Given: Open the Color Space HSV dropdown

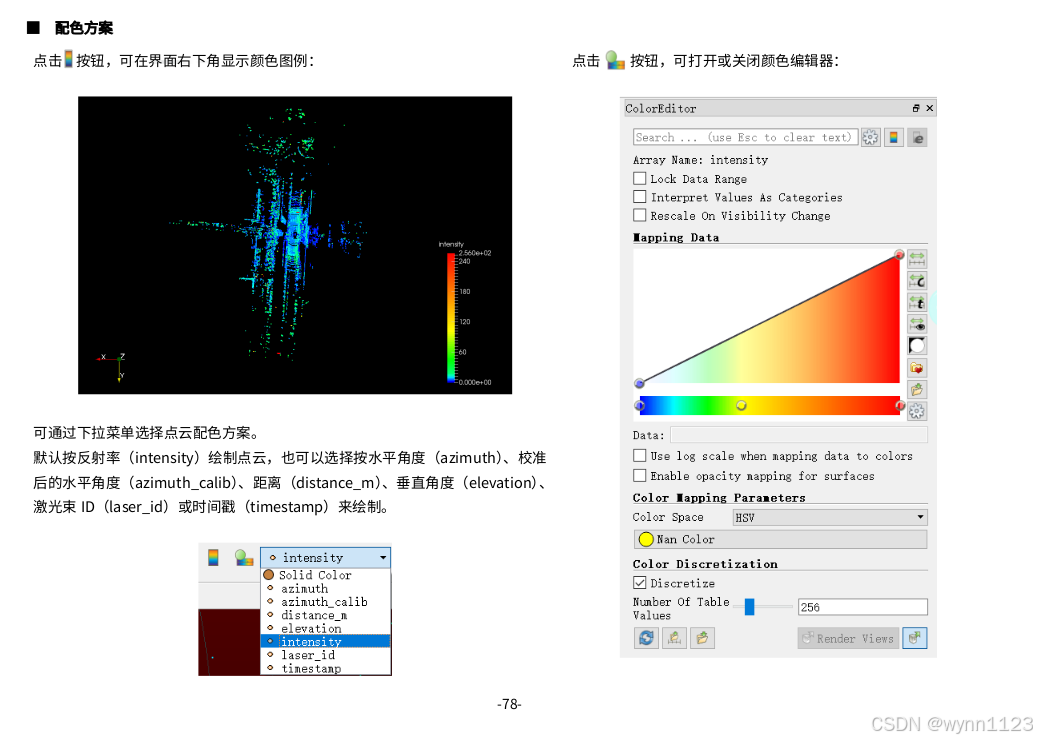Looking at the screenshot, I should point(830,517).
